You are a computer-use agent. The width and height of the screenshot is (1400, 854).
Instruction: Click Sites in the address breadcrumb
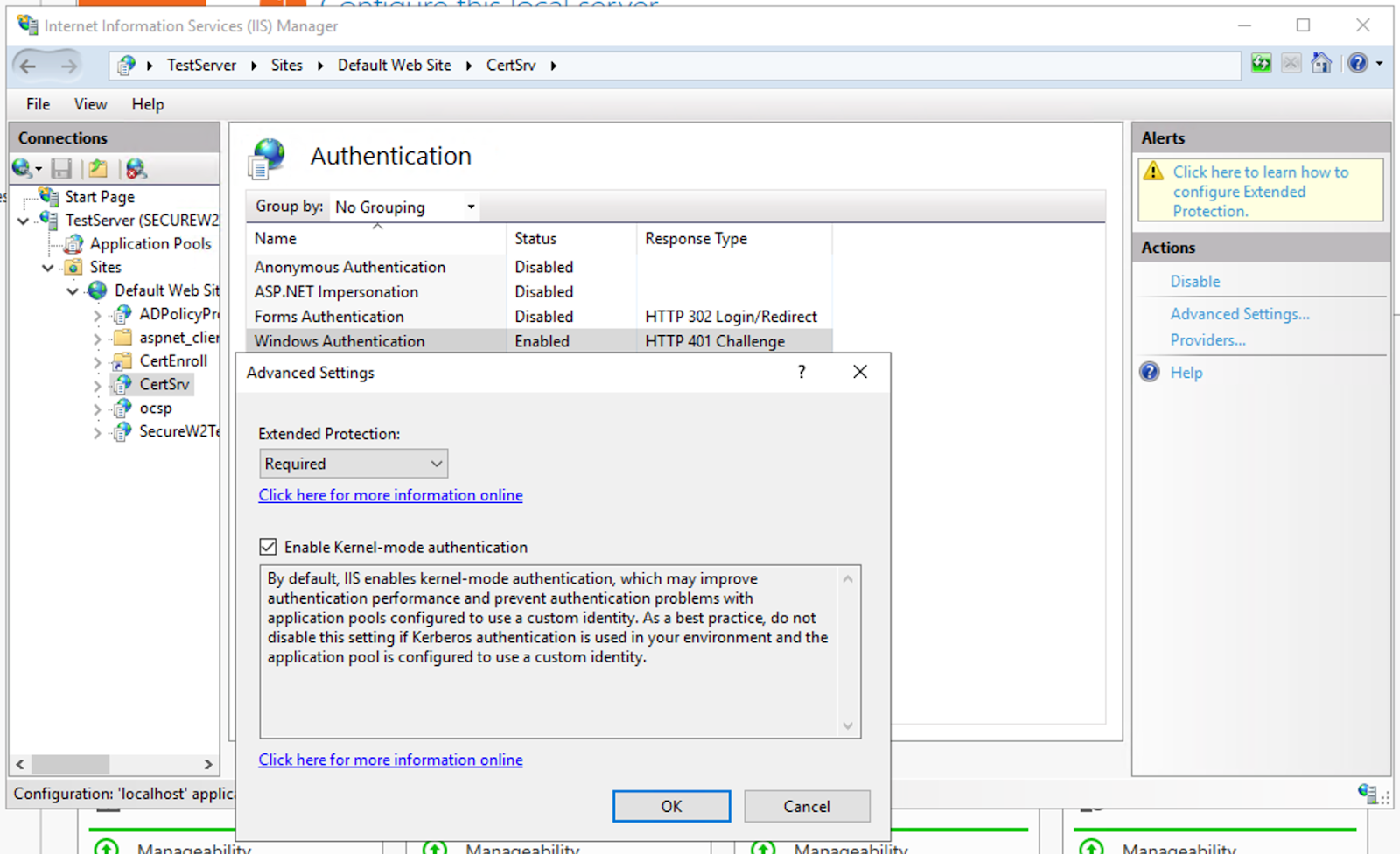pos(286,66)
